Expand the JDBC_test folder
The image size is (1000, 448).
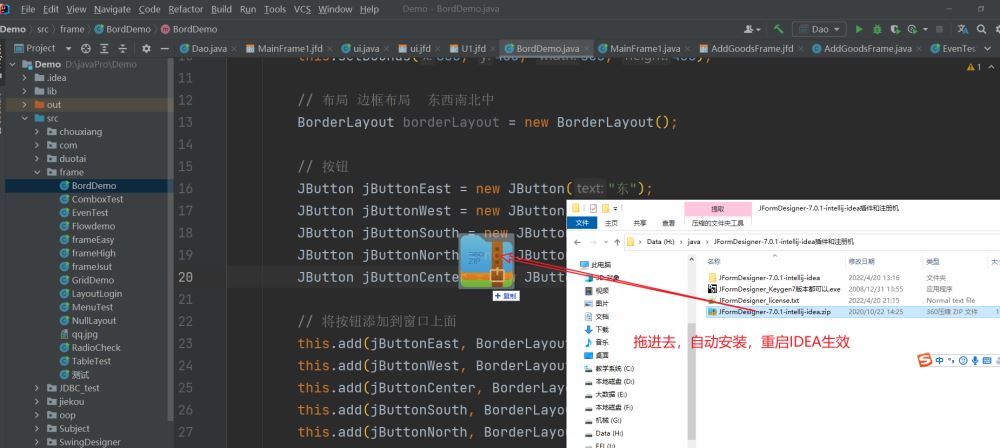point(37,388)
